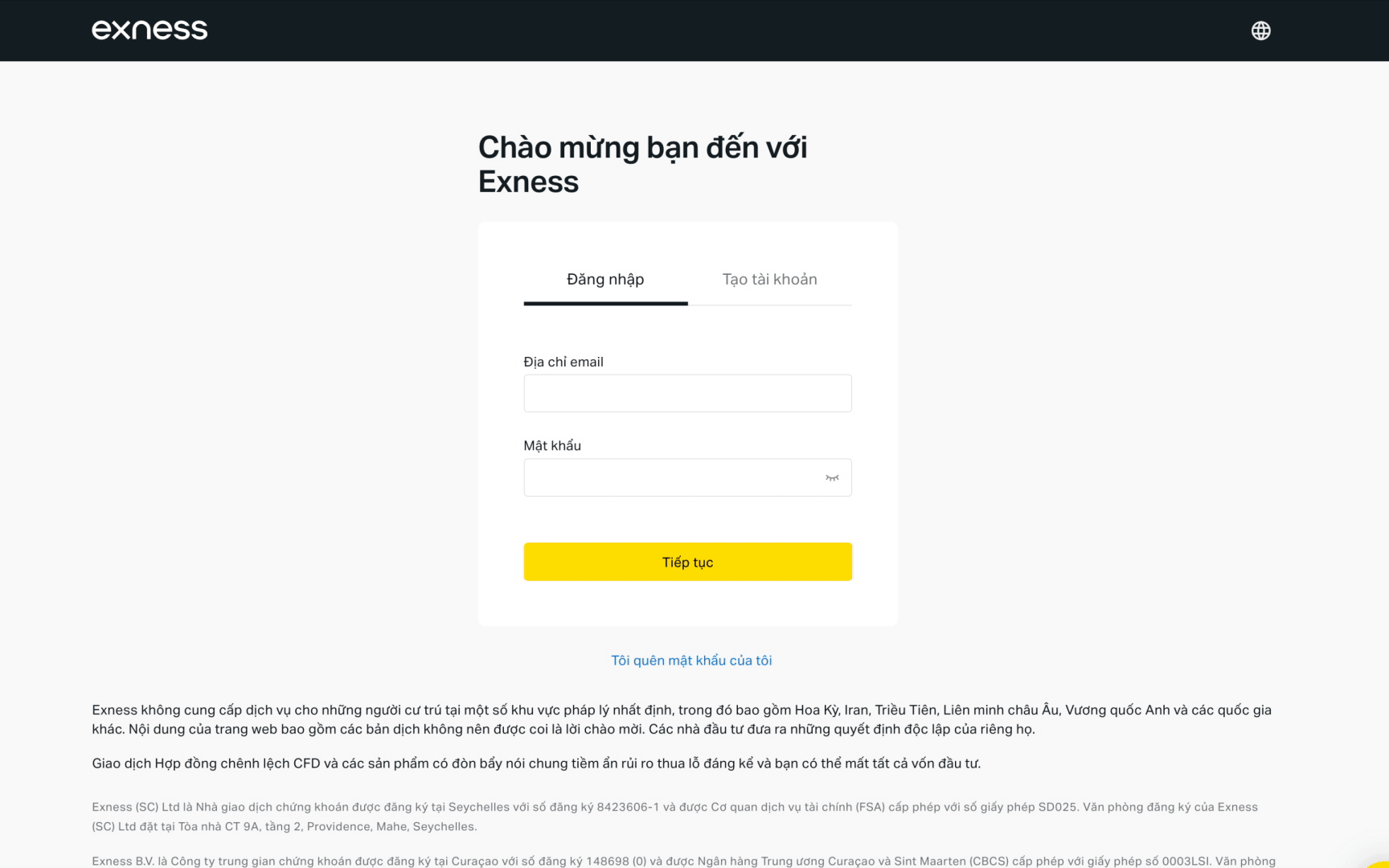Click the Chào mừng bạn đến với Exness heading
This screenshot has height=868, width=1389.
tap(643, 165)
